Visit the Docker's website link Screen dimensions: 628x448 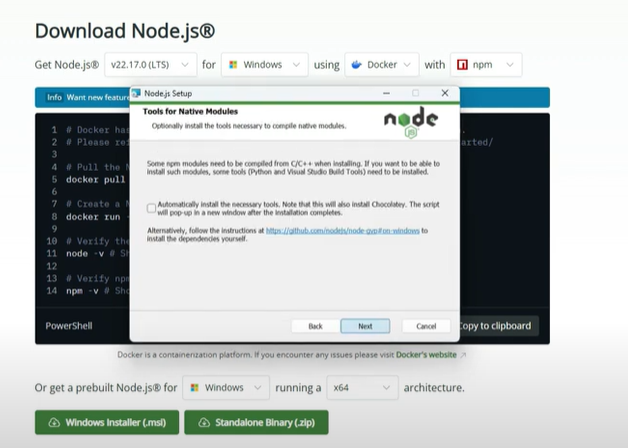pos(426,355)
